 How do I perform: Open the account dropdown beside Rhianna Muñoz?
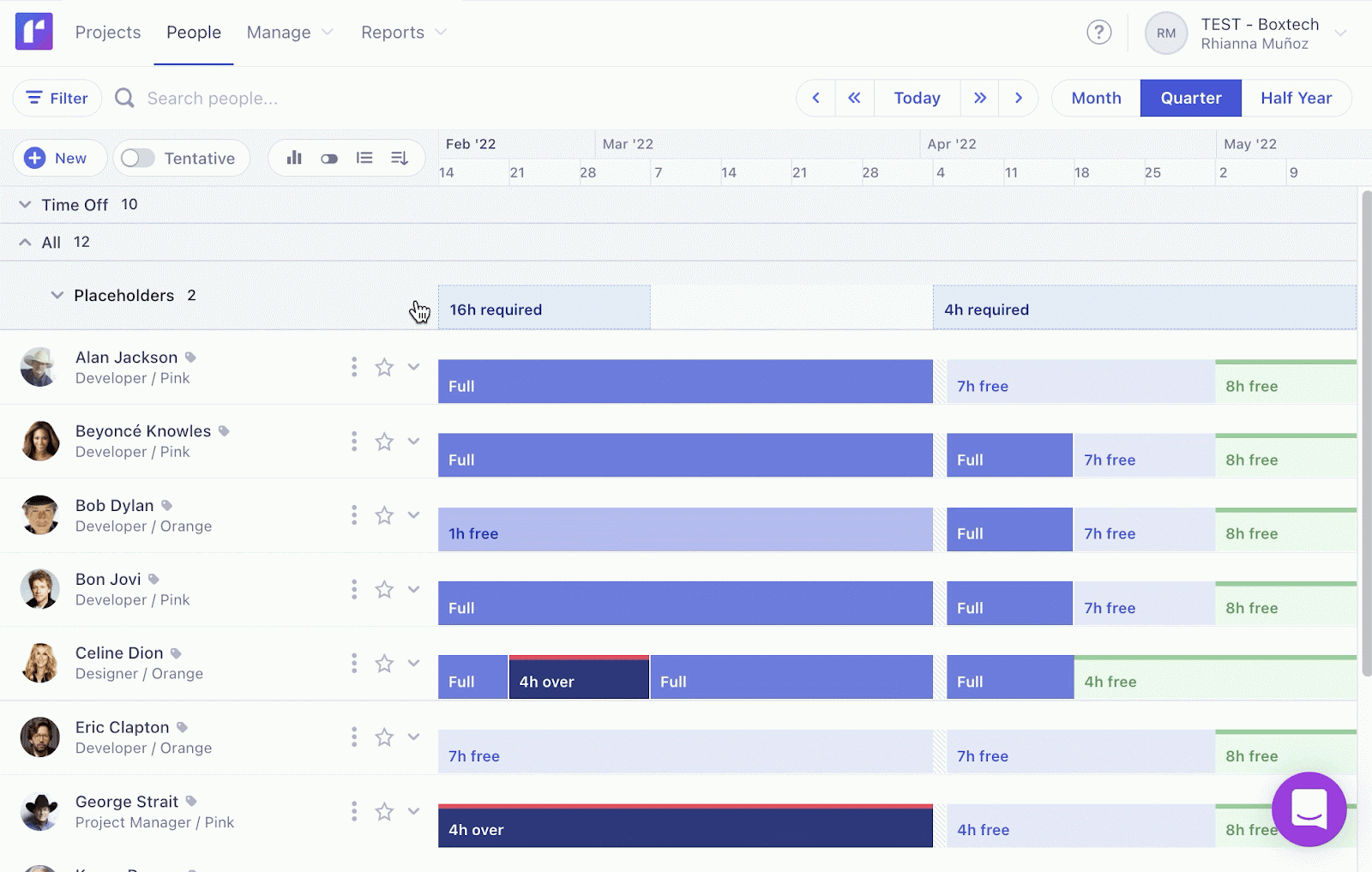[x=1340, y=33]
